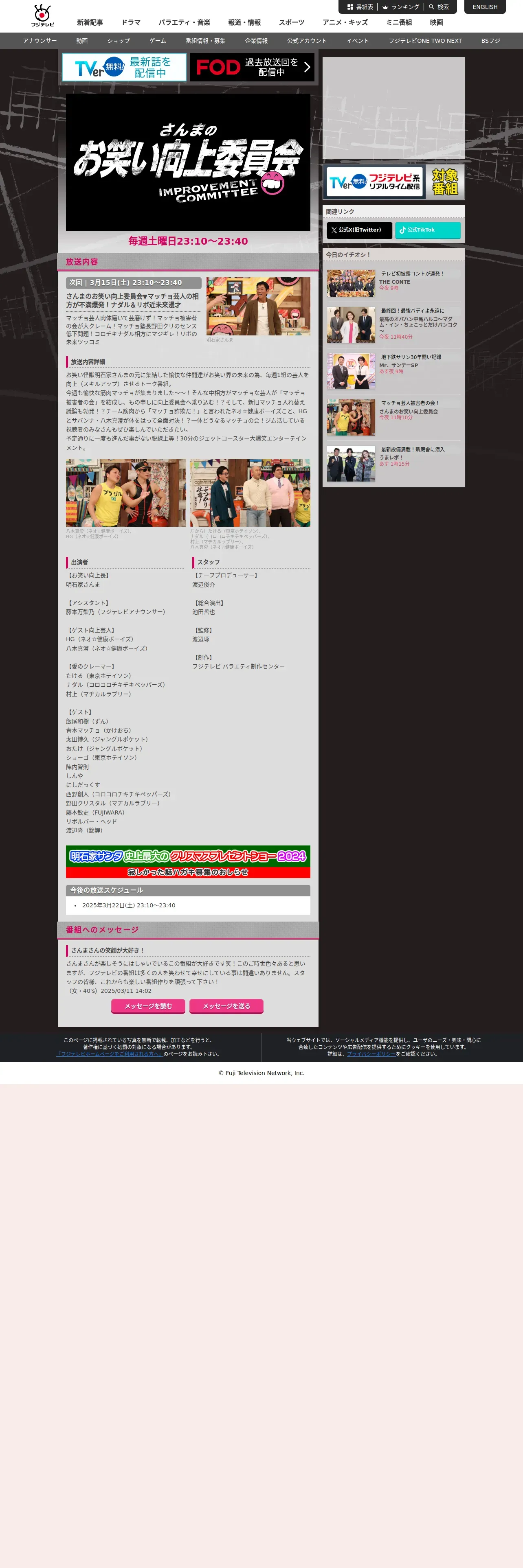Click うまレポ！ program title
523x1568 pixels.
pyautogui.click(x=391, y=458)
